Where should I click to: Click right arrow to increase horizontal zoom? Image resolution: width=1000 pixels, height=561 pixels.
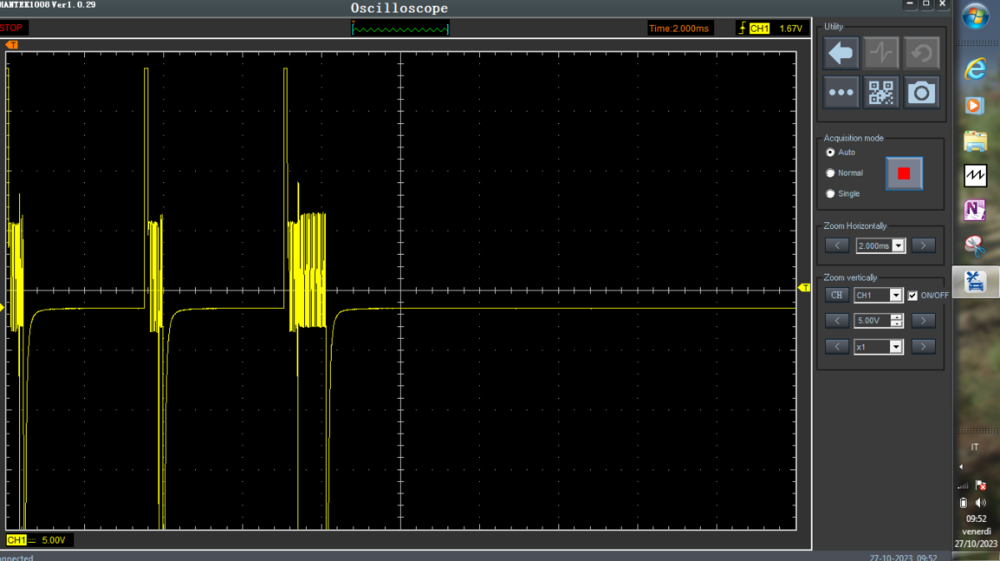coord(923,245)
